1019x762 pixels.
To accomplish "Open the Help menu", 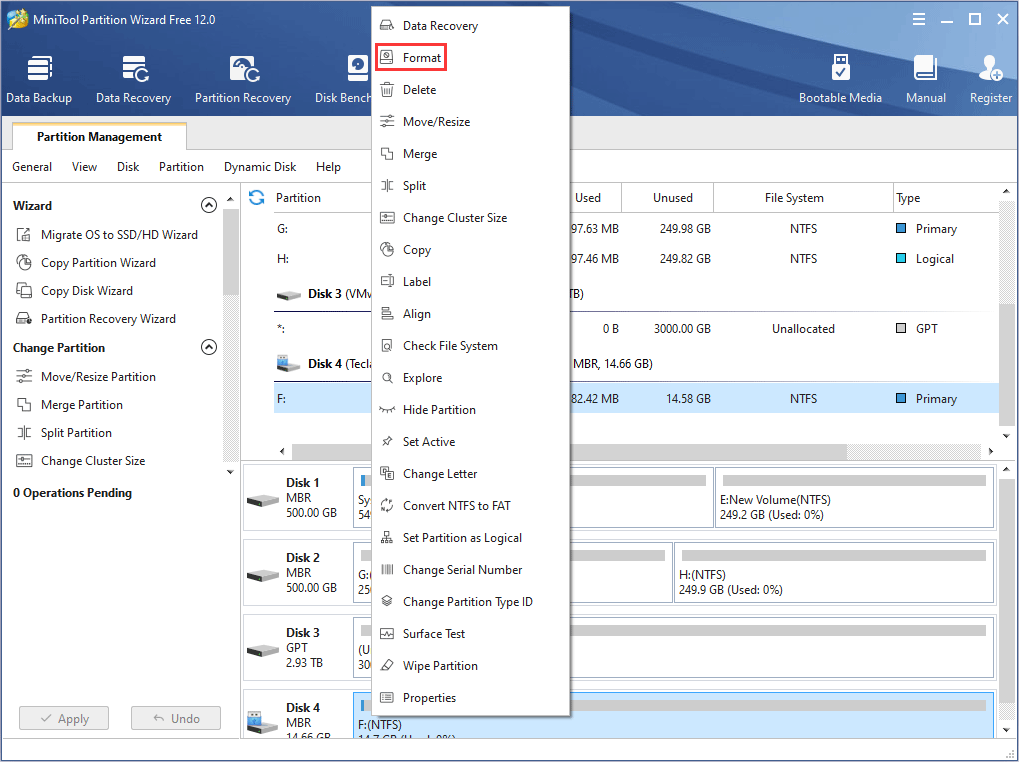I will pyautogui.click(x=328, y=167).
